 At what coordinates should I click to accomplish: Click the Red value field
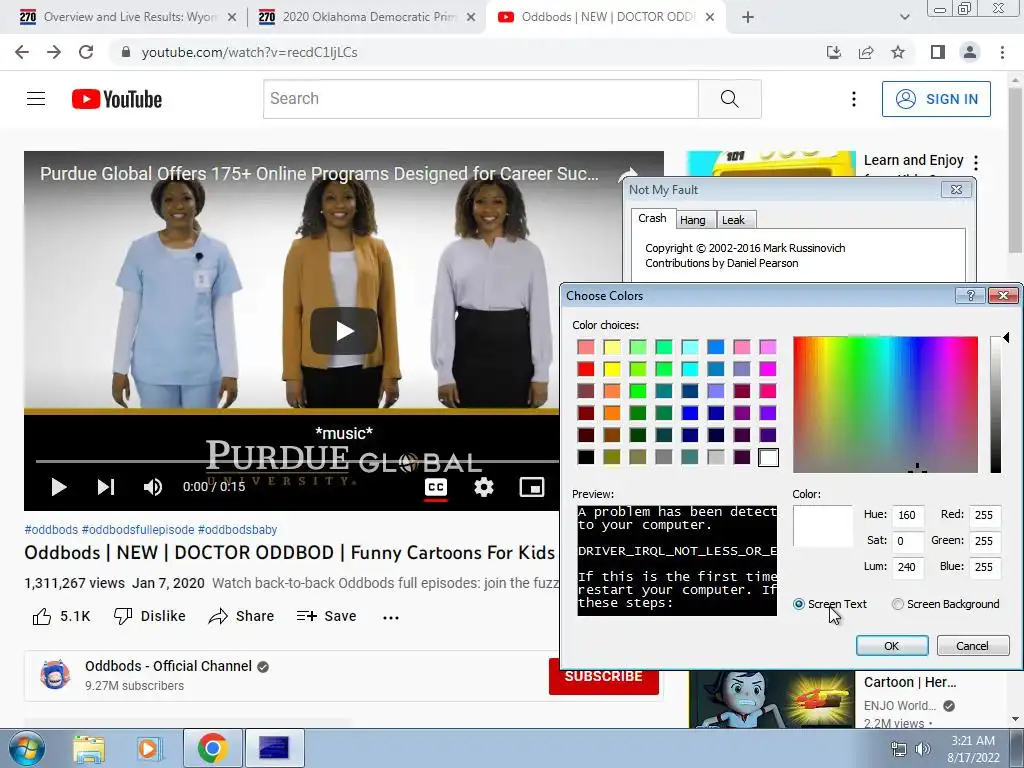pos(985,515)
